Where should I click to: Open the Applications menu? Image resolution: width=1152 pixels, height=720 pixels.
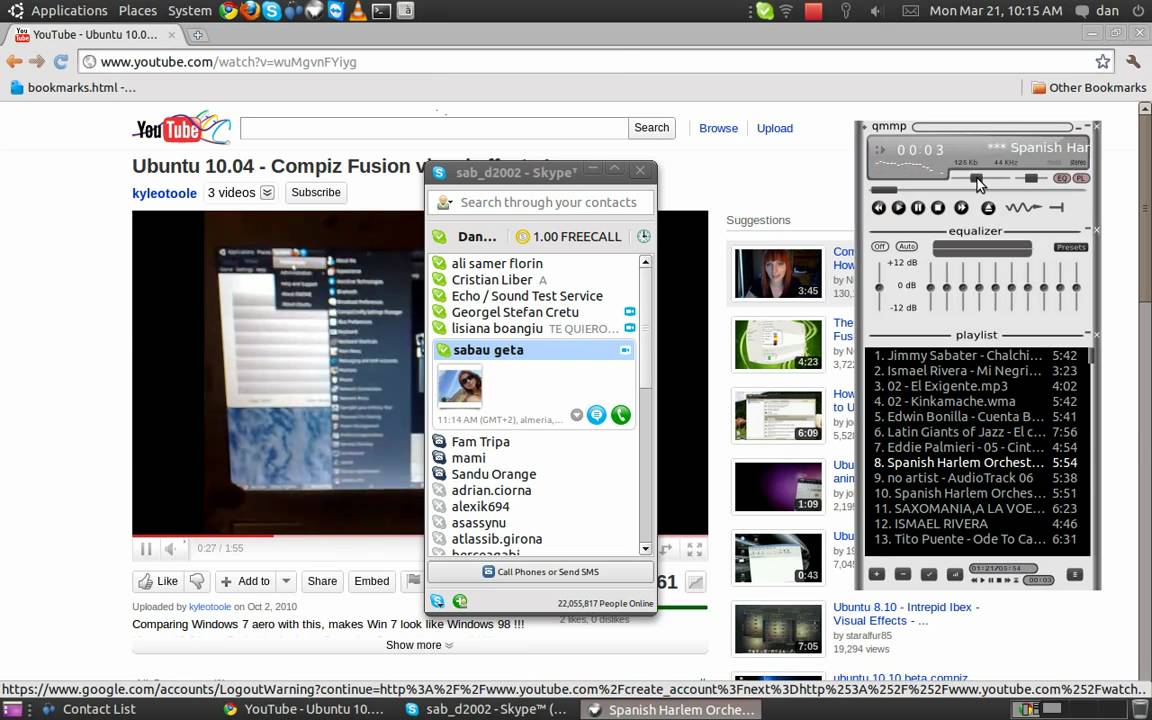point(69,10)
